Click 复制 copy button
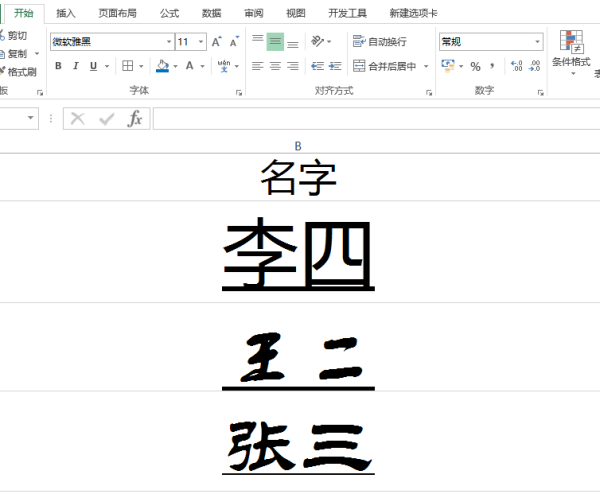 [13, 54]
